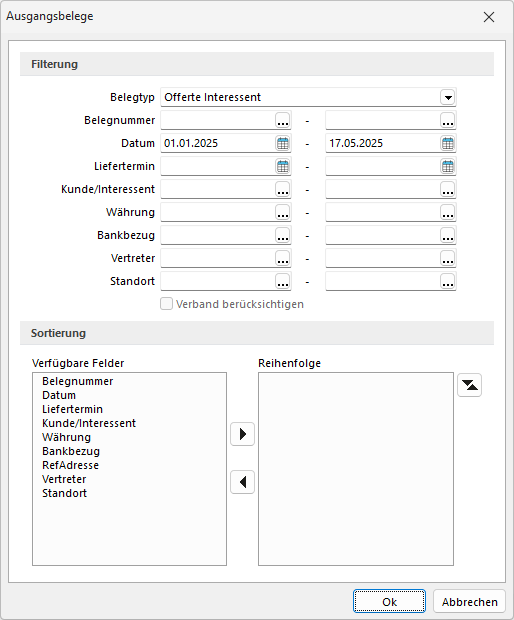Cancel with the Abbrechen button
Screen dimensions: 514x620
(x=469, y=601)
